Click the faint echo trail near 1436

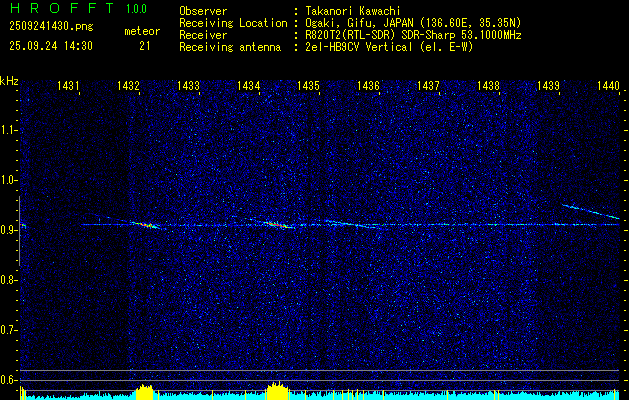coord(353,224)
